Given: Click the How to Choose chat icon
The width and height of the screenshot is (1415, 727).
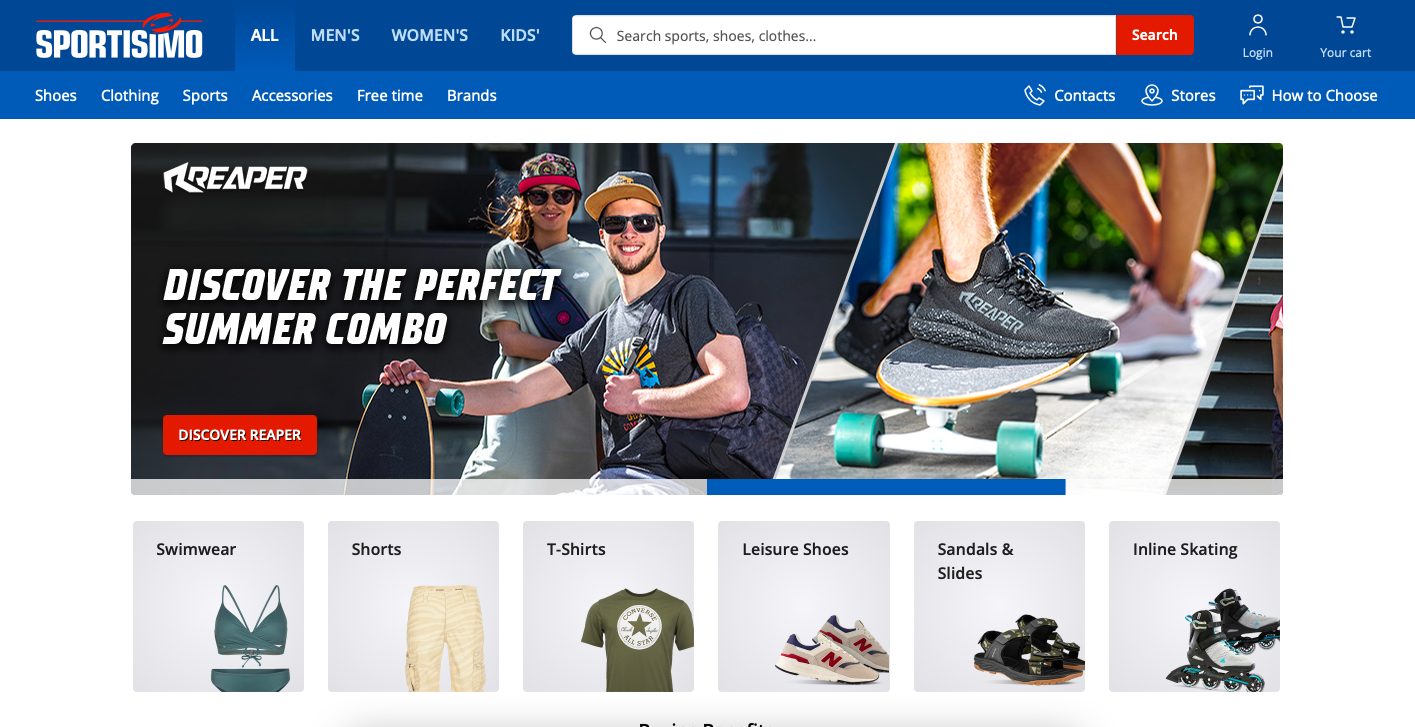Looking at the screenshot, I should point(1251,95).
